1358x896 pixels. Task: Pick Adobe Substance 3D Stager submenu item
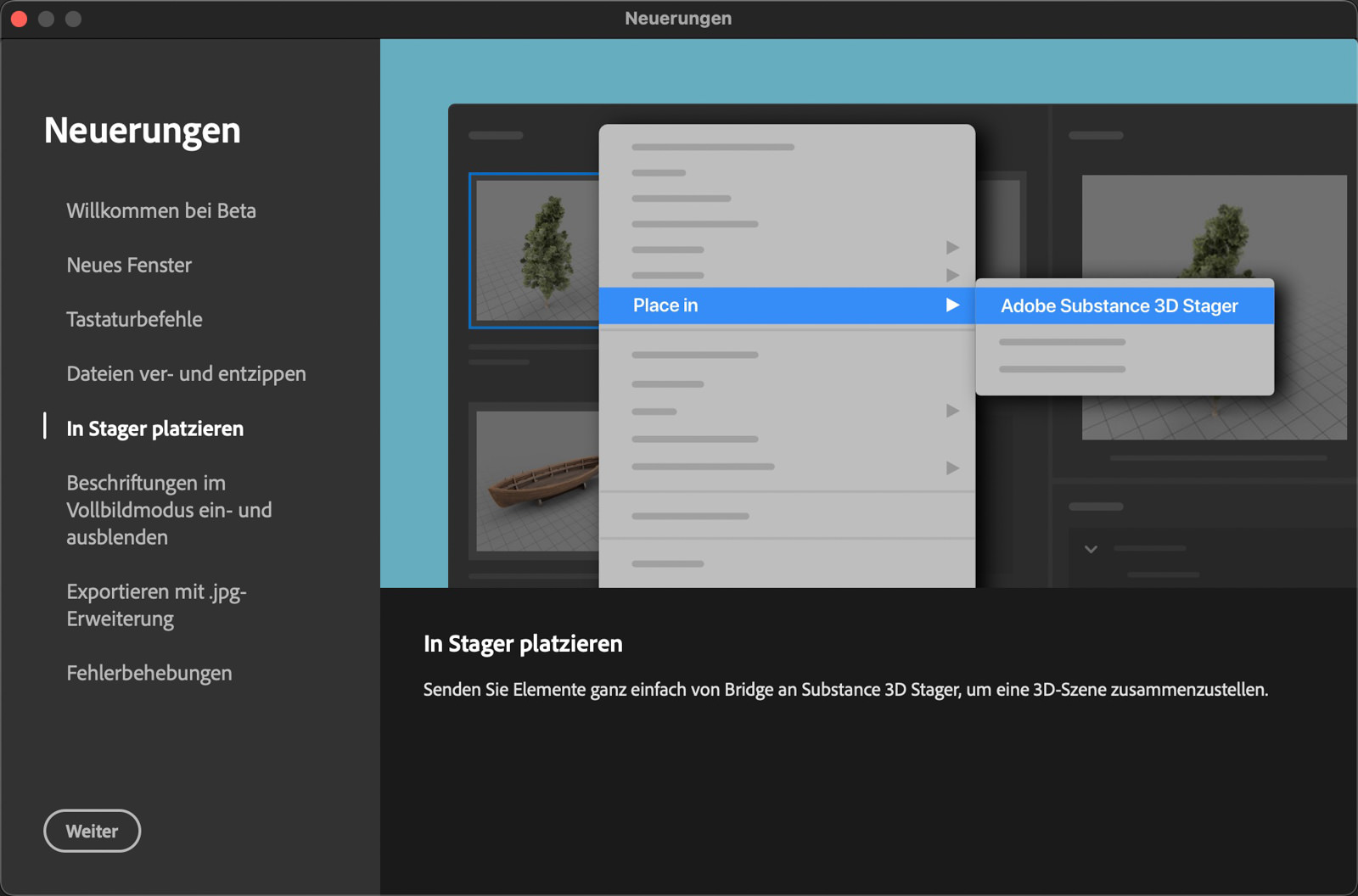(1119, 305)
